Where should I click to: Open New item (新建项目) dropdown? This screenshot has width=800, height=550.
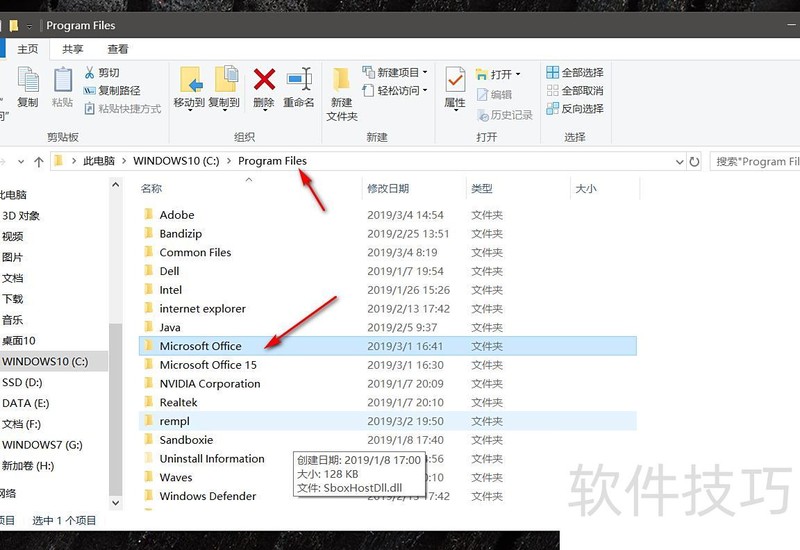tap(394, 72)
